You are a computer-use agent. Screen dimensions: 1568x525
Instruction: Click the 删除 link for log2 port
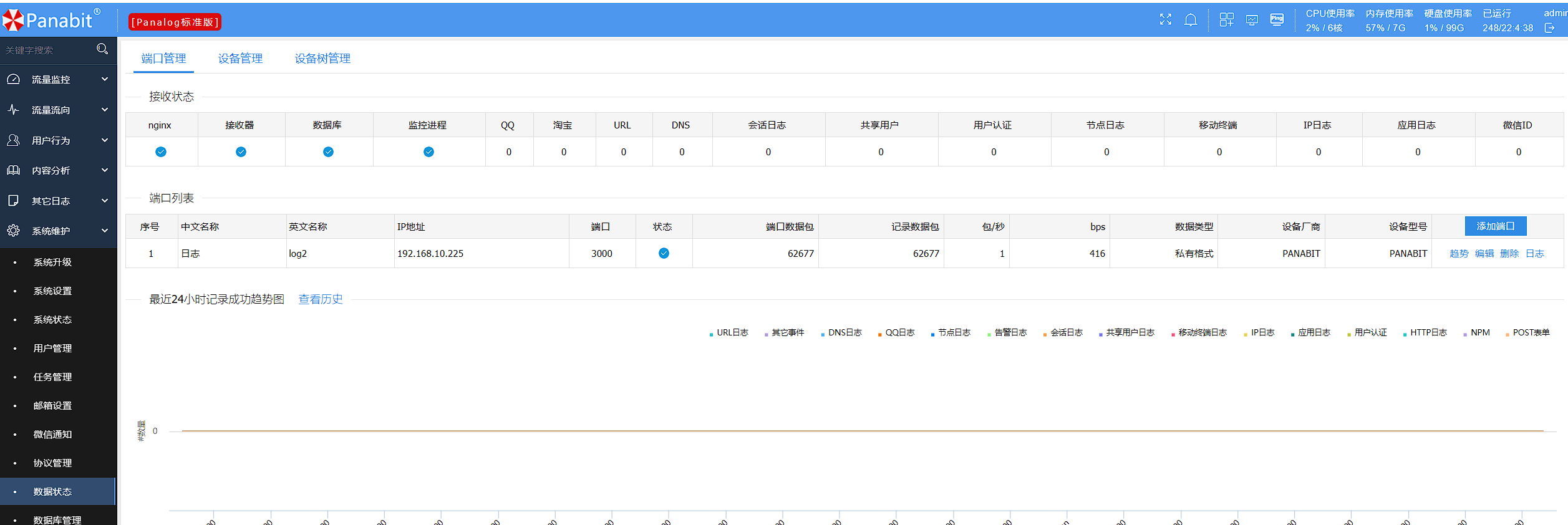coord(1509,253)
